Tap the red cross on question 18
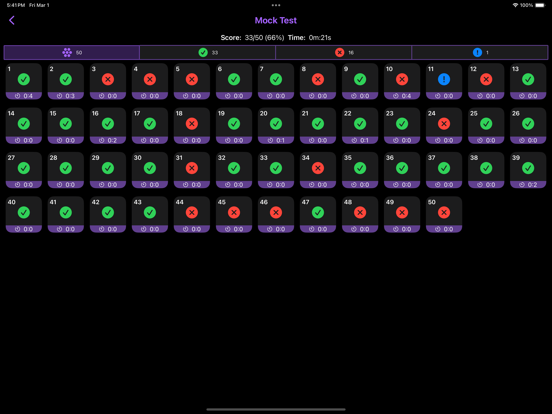Image resolution: width=552 pixels, height=414 pixels. tap(192, 124)
